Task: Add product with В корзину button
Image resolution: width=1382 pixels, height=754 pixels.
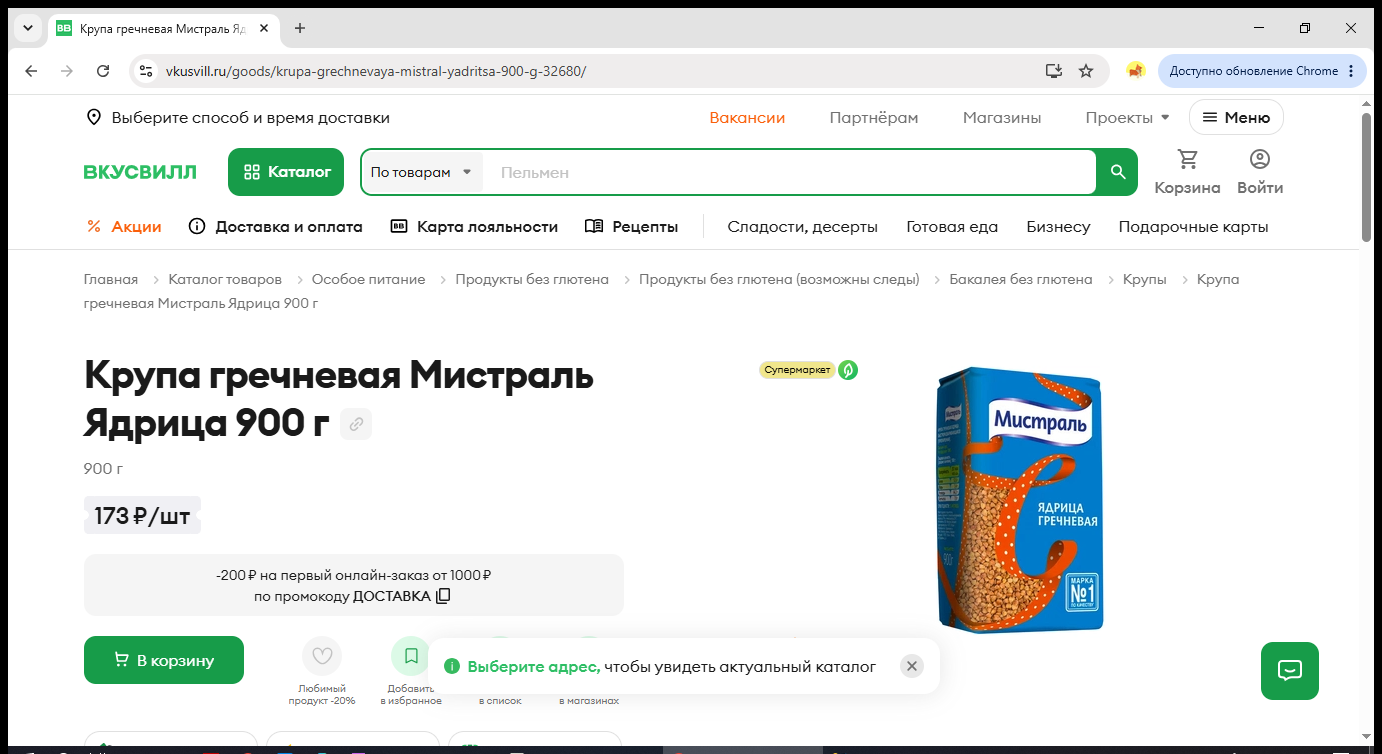Action: point(164,660)
